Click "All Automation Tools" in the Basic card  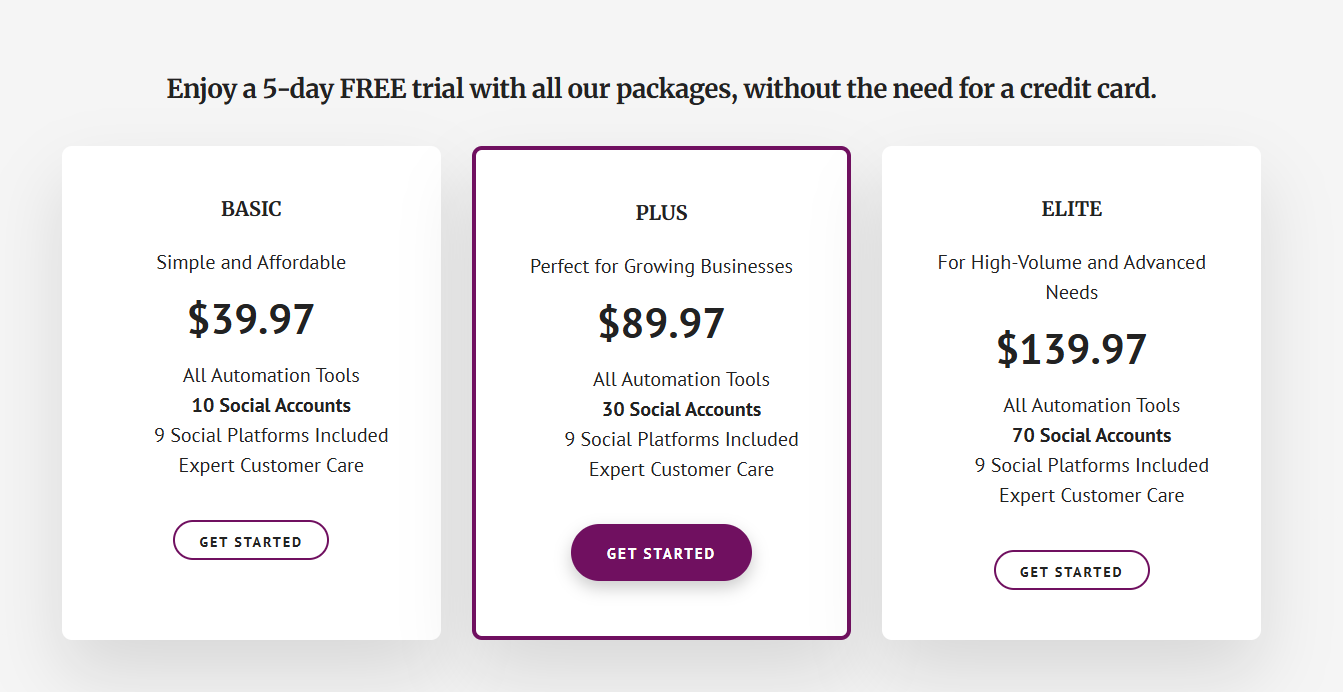271,376
